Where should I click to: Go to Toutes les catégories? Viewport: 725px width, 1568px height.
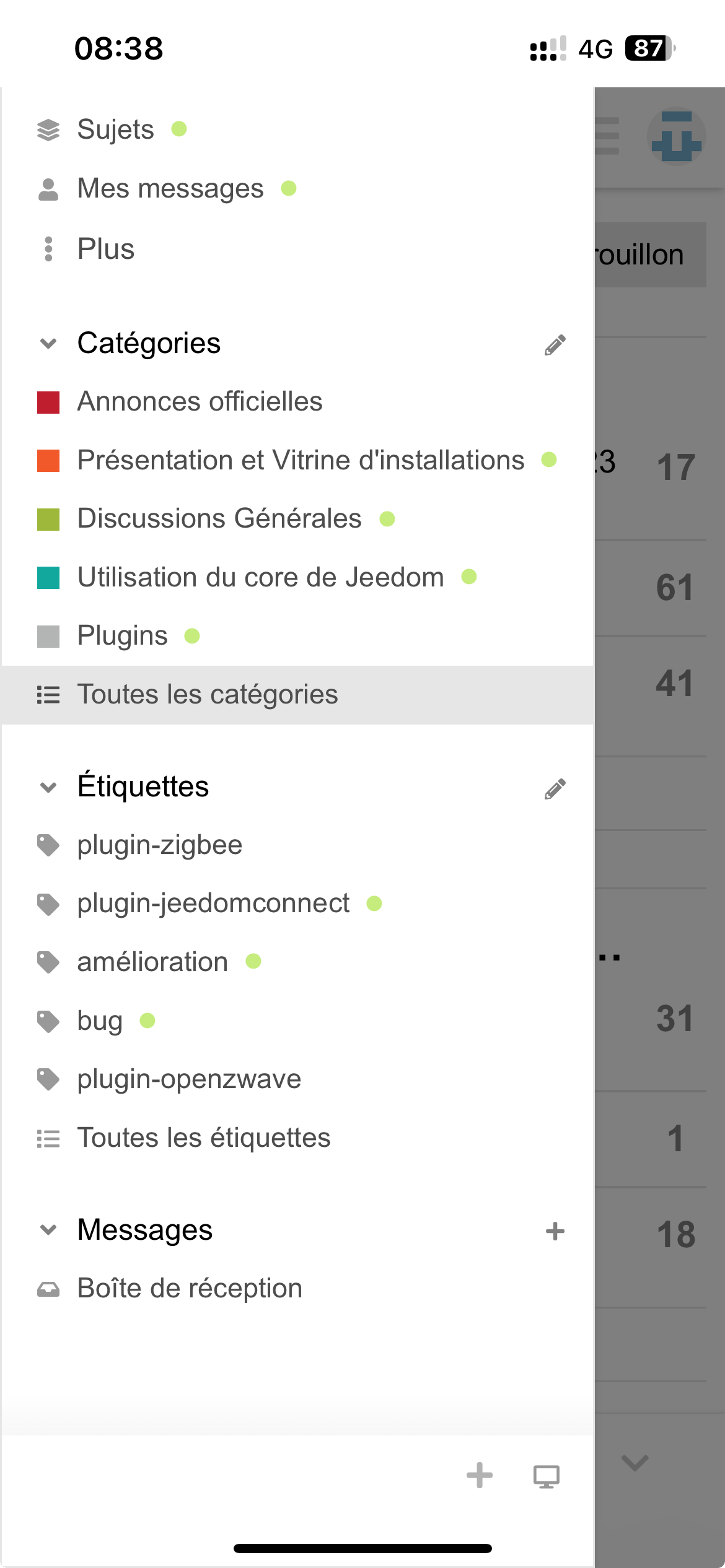[x=207, y=694]
